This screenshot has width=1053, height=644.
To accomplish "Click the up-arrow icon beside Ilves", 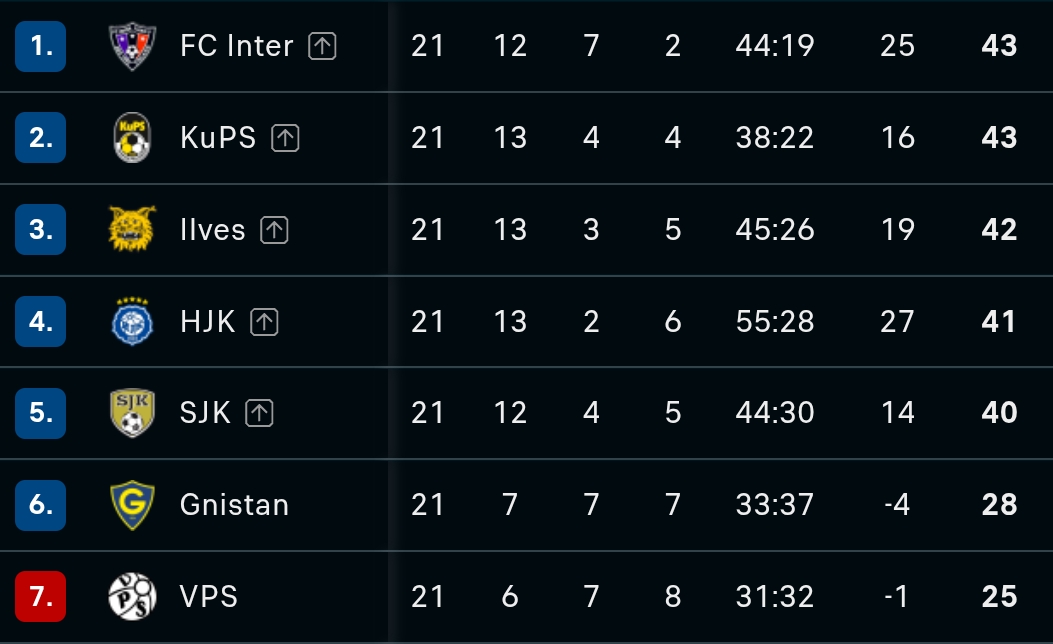I will (x=275, y=230).
